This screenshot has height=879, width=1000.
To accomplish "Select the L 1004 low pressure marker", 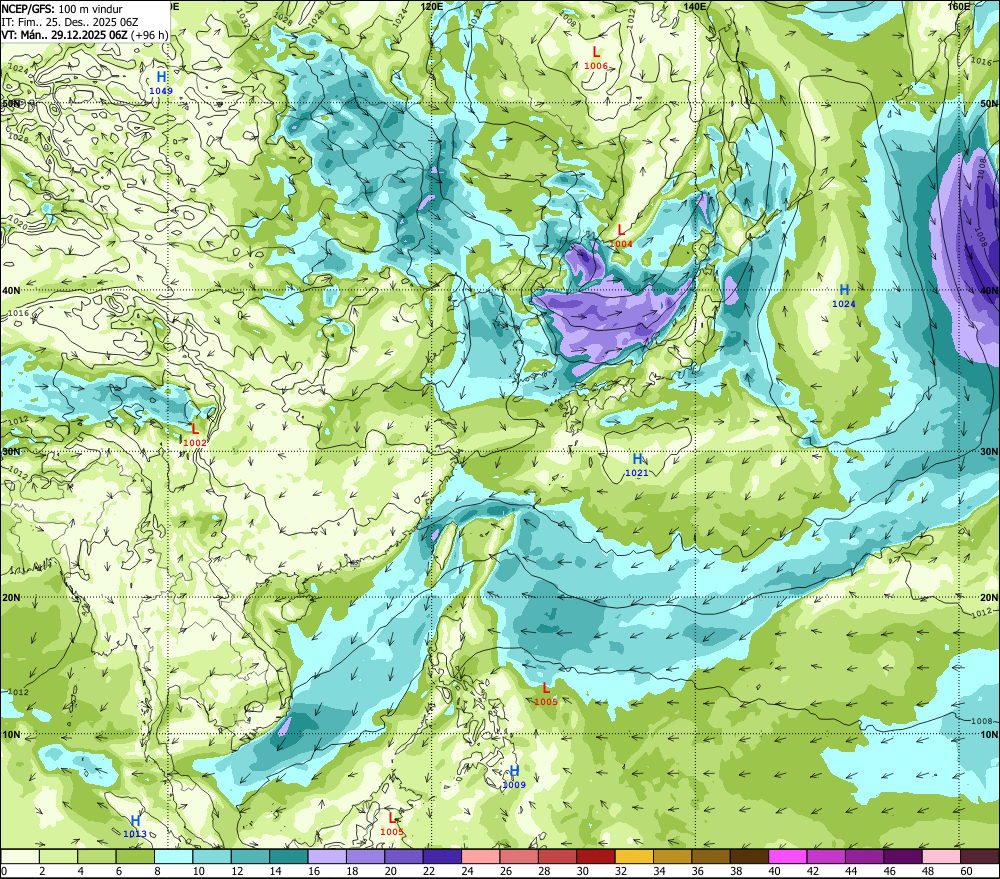I will (x=621, y=236).
